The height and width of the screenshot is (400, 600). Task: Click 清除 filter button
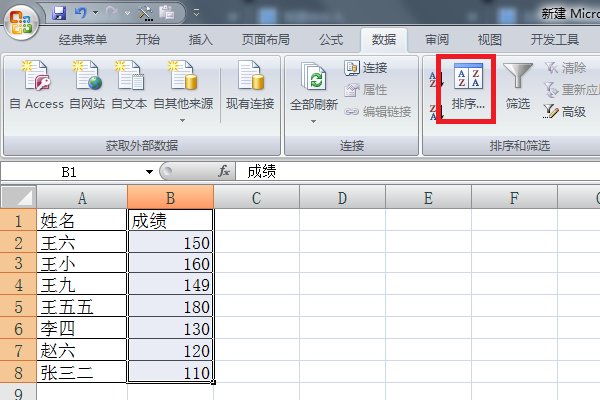click(566, 68)
